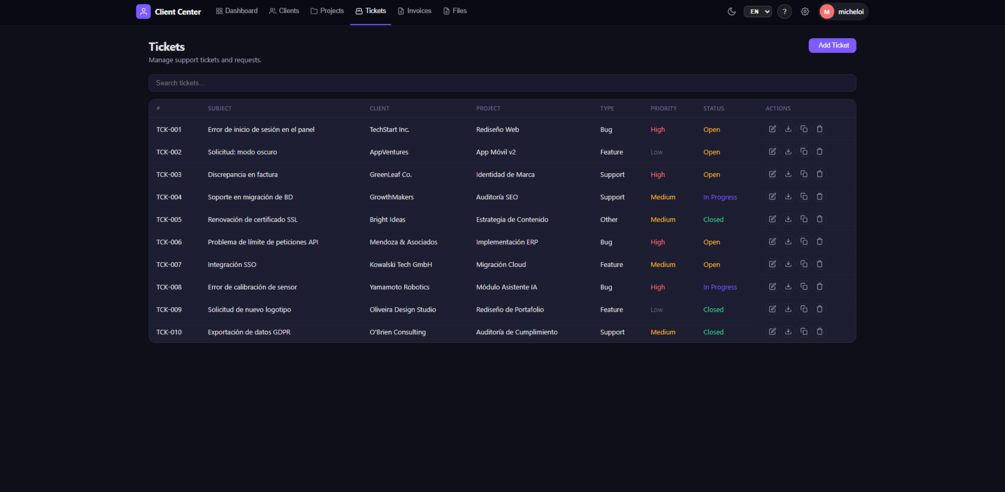
Task: Edit ticket TCK-010 Exportación GDPR
Action: [x=772, y=331]
